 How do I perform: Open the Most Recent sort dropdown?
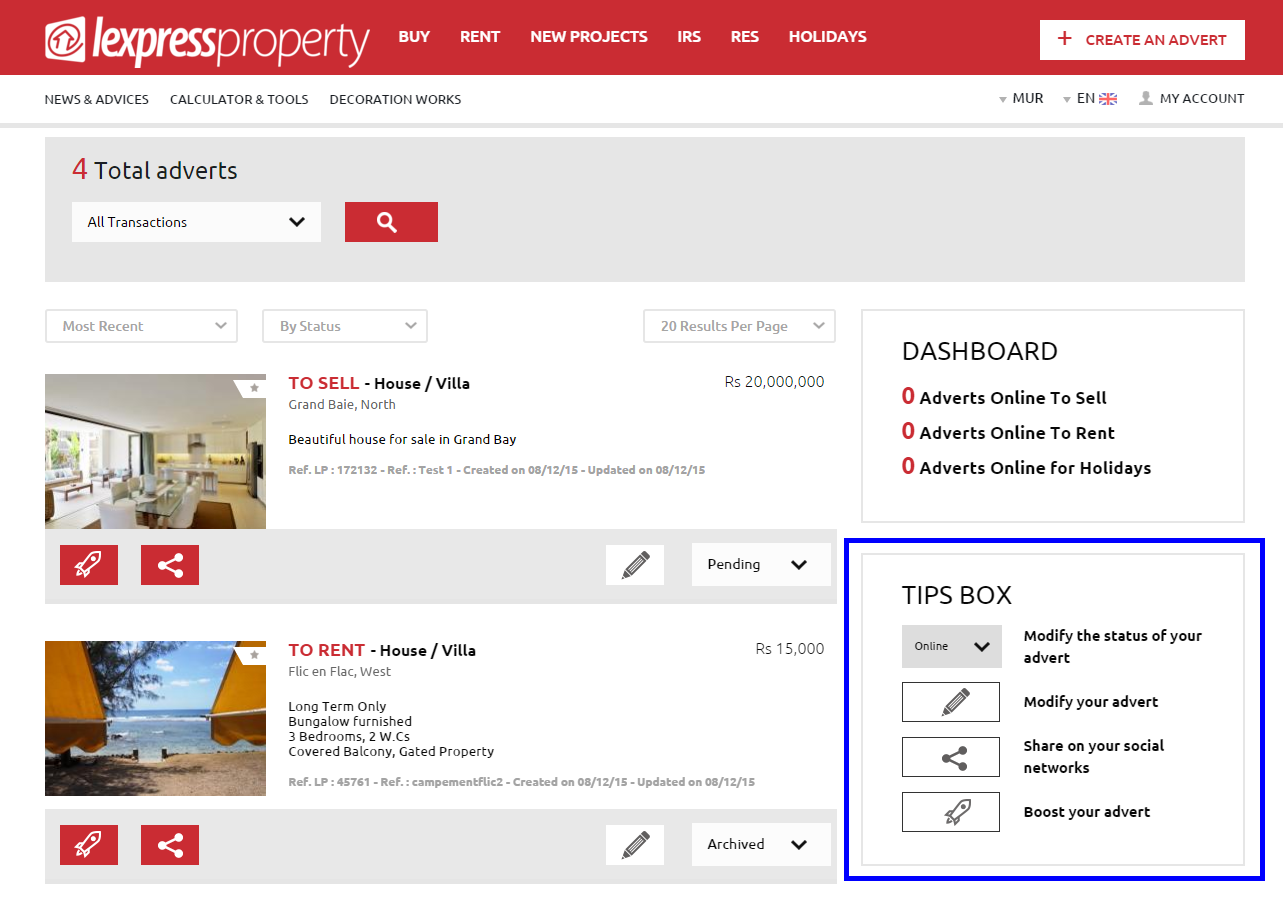click(141, 326)
